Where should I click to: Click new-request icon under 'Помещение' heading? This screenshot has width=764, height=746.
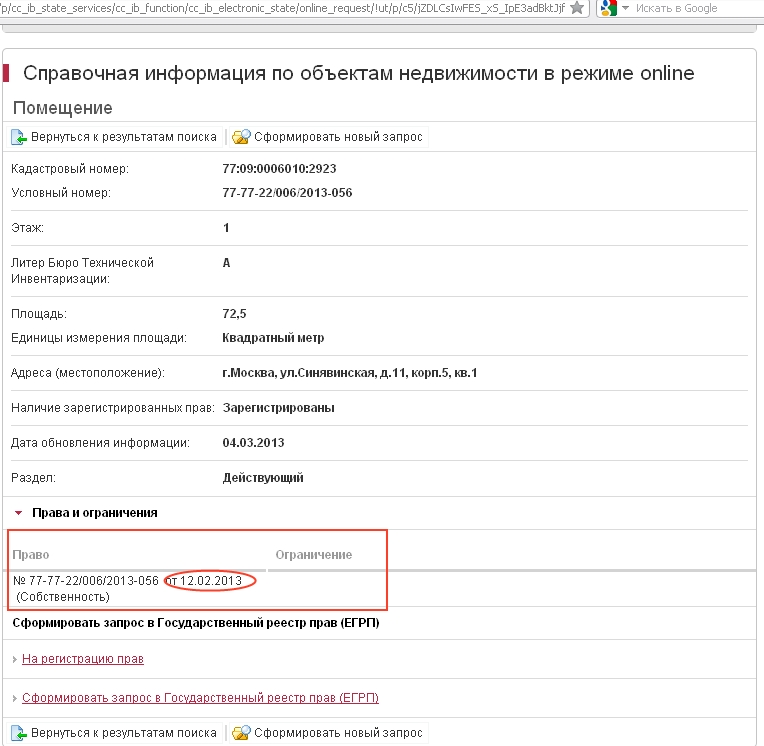[241, 137]
